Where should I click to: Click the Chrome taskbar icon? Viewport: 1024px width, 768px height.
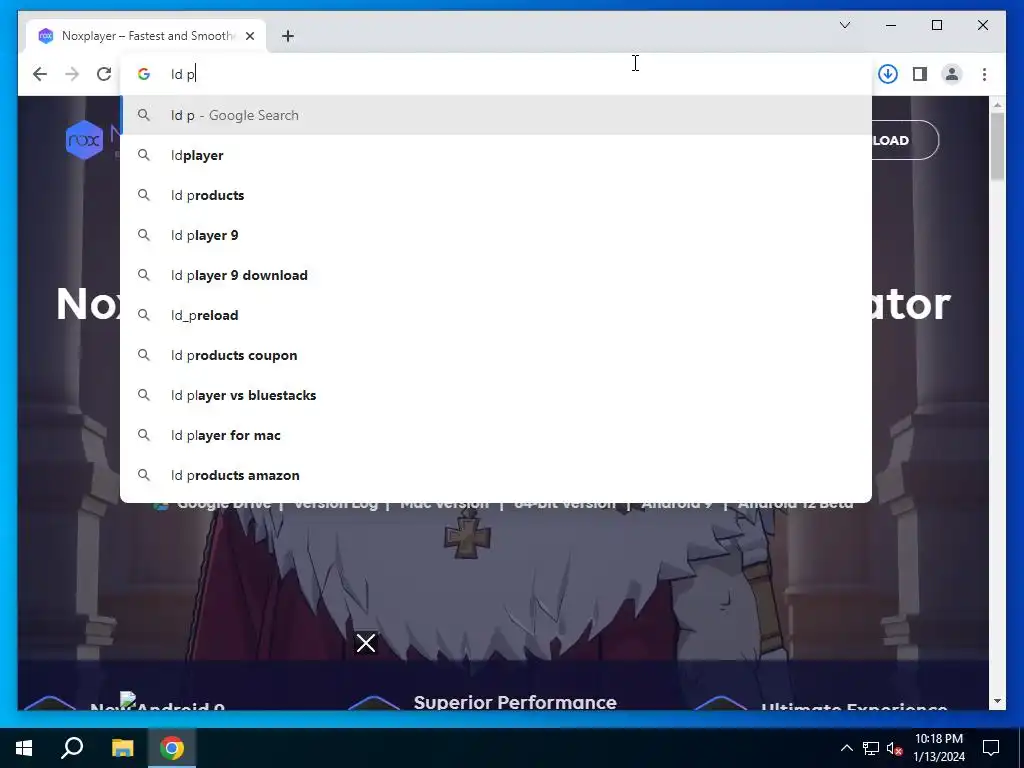point(172,748)
